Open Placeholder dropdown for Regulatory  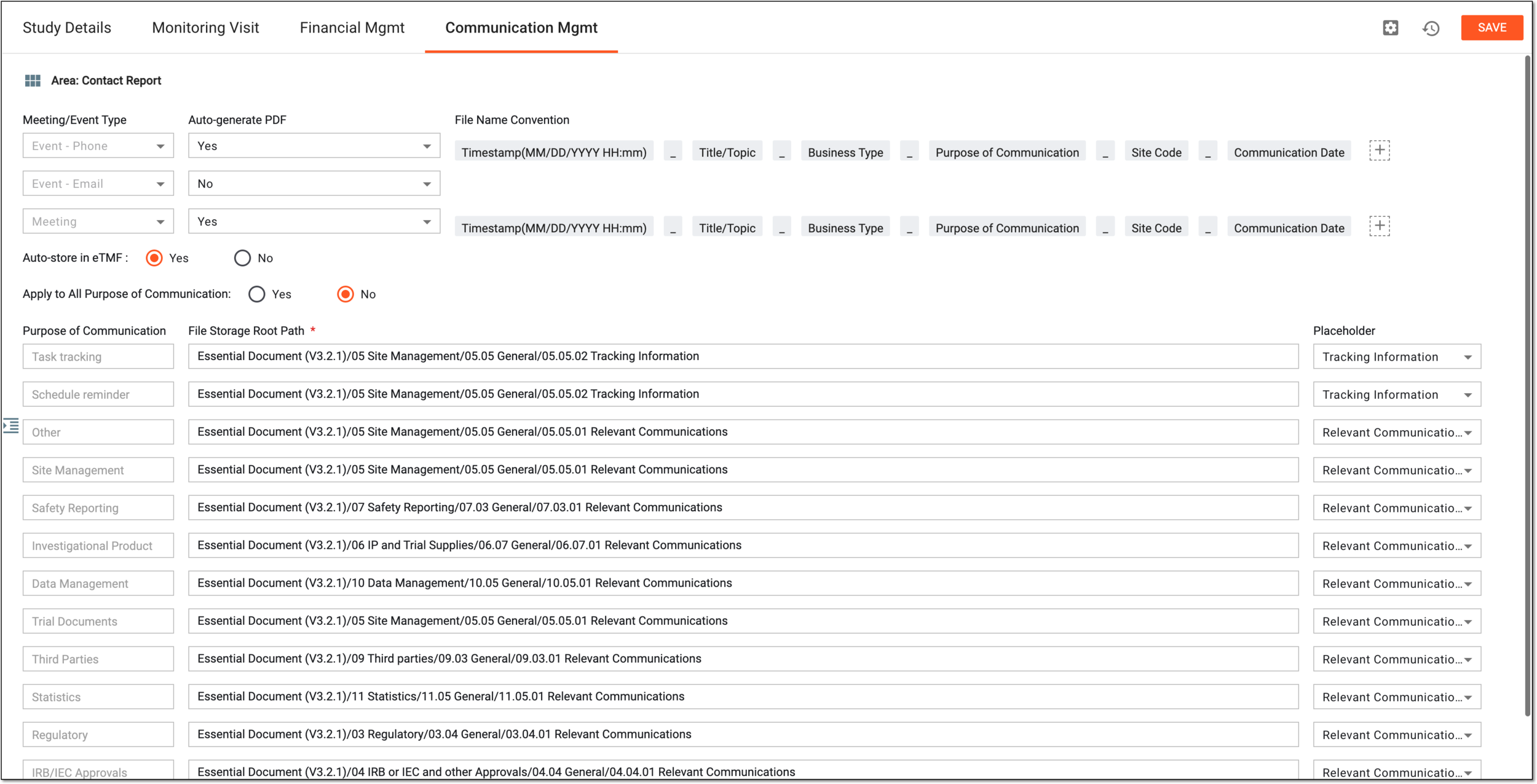(1397, 735)
